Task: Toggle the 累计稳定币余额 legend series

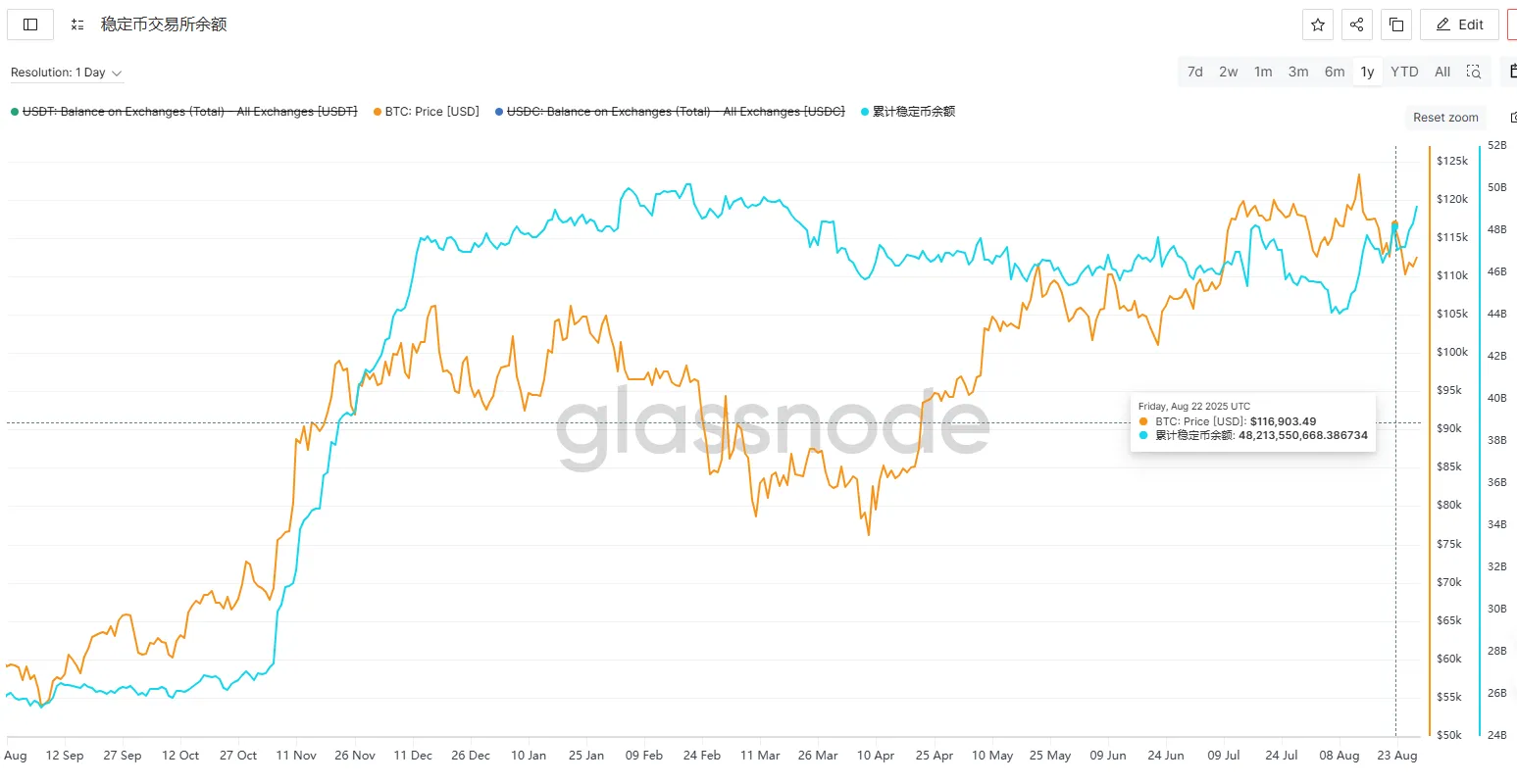Action: (913, 112)
